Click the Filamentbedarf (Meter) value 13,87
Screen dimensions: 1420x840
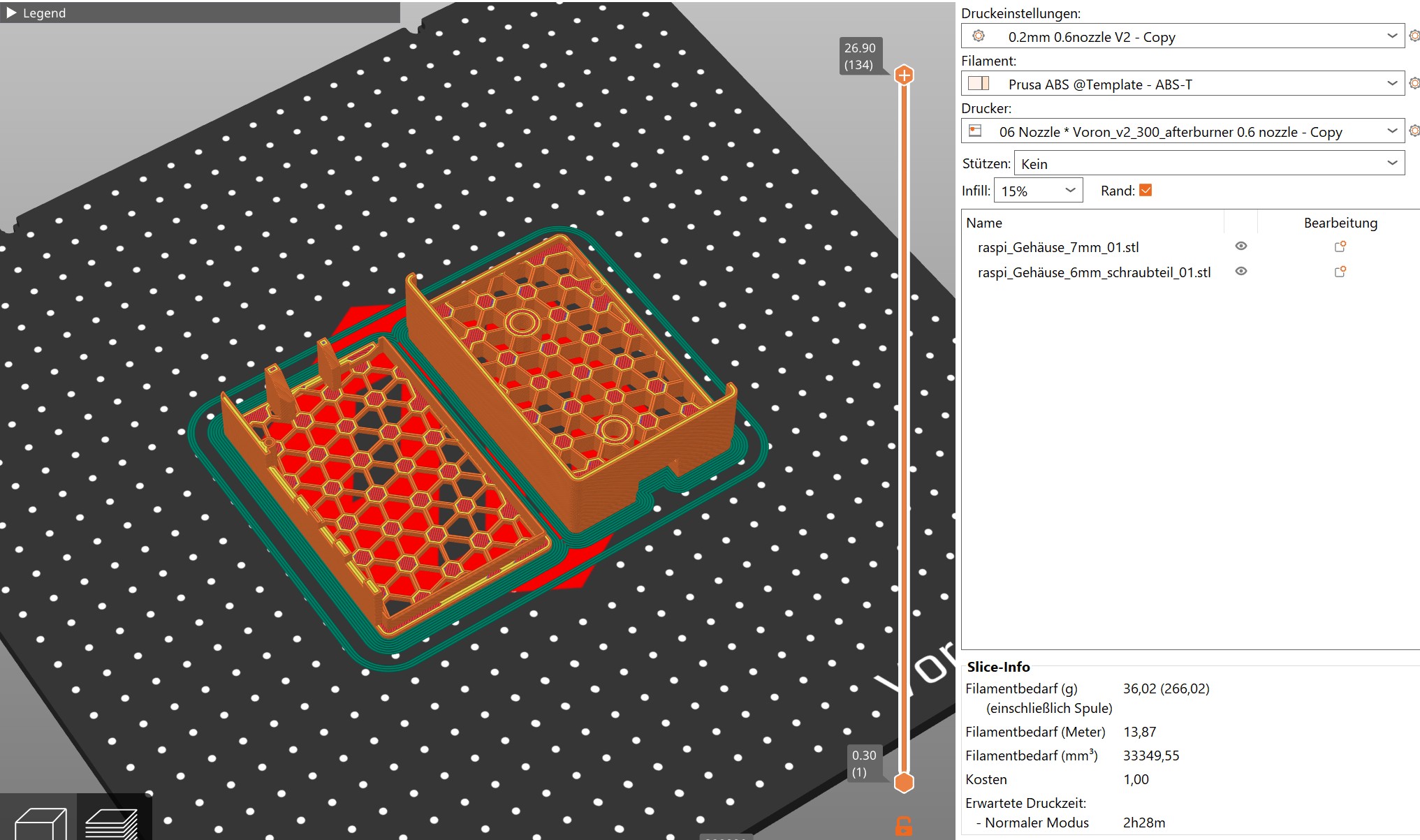1139,732
